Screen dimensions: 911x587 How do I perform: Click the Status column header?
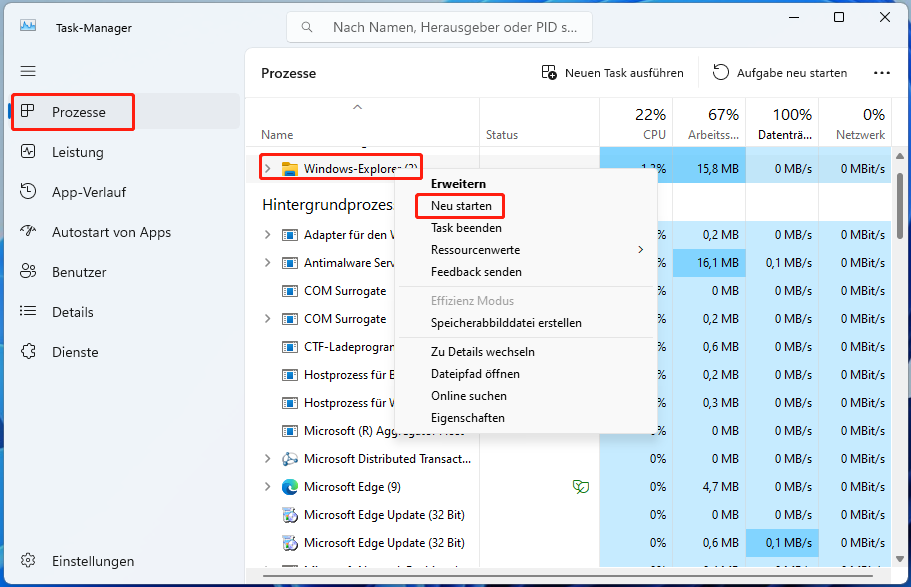click(540, 123)
